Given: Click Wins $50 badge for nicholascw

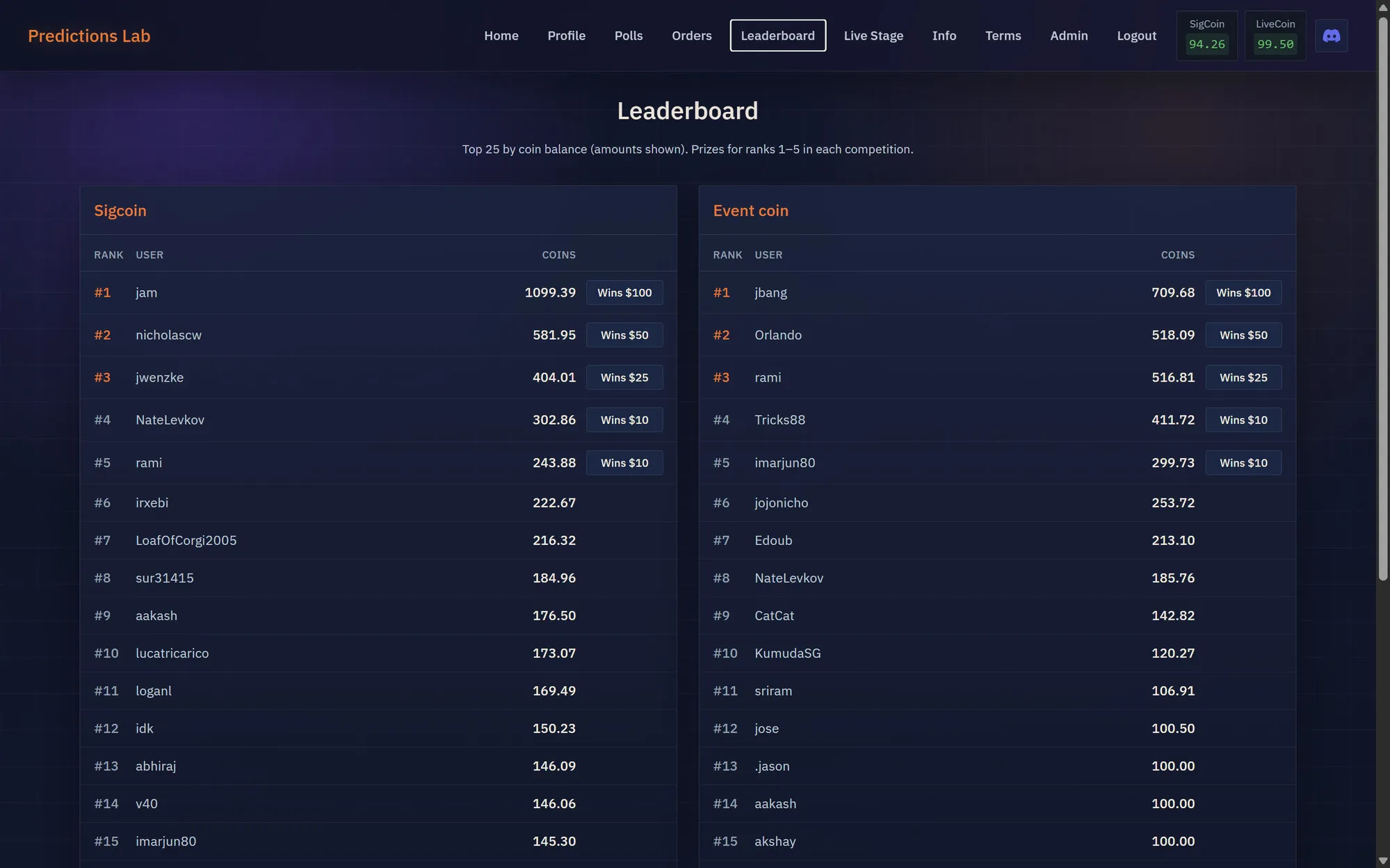Looking at the screenshot, I should pos(624,335).
